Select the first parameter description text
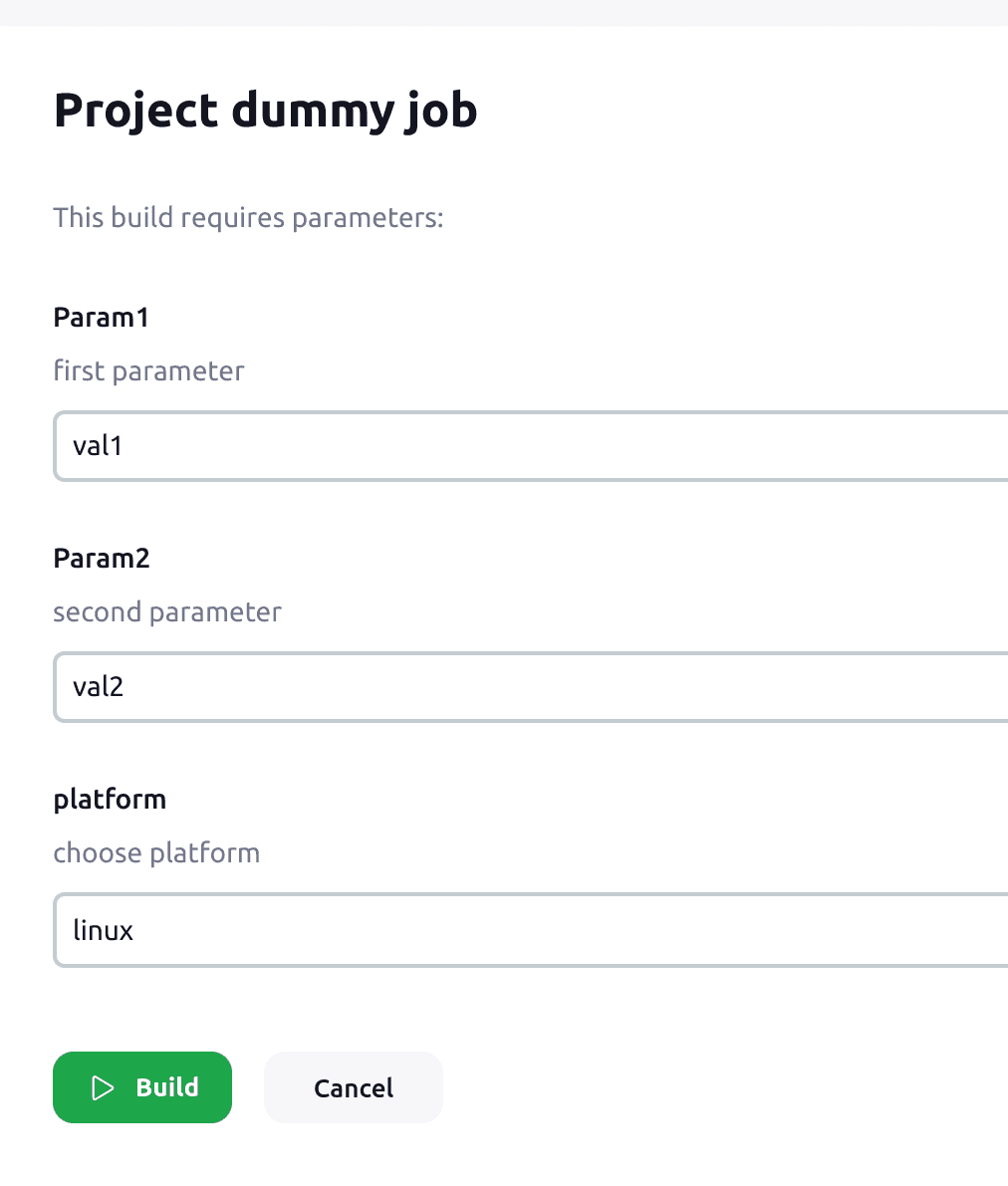 click(148, 370)
